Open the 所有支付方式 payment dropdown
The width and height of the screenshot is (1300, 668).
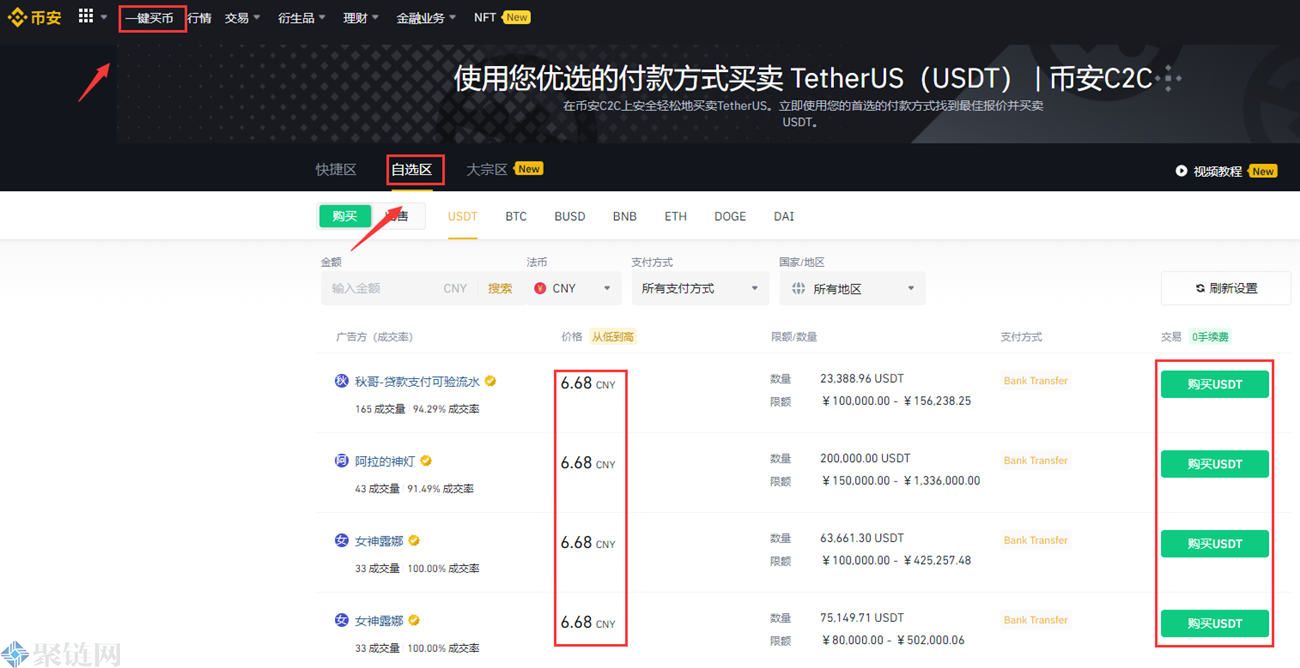pos(698,288)
